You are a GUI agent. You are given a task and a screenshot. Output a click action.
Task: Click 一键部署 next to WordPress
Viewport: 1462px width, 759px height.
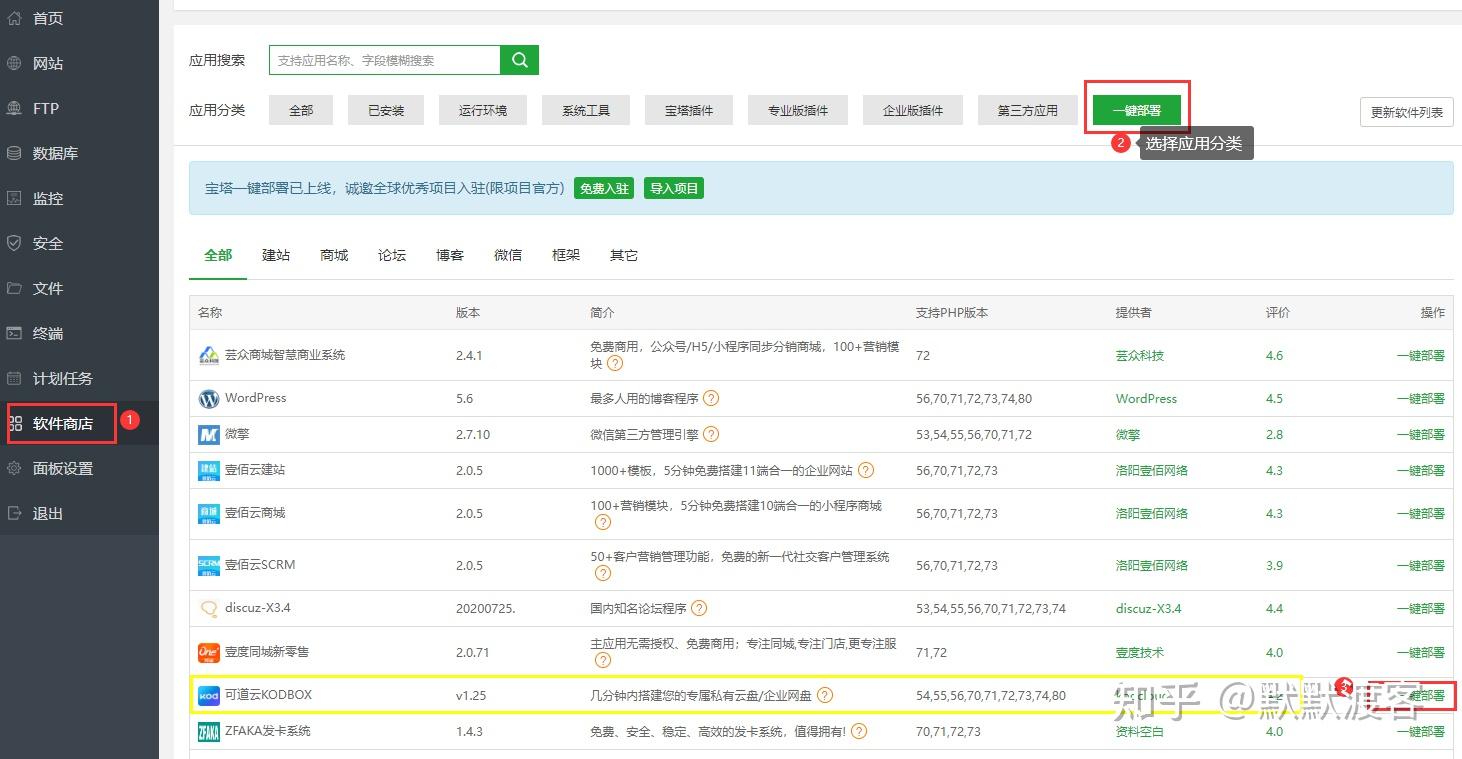tap(1420, 398)
